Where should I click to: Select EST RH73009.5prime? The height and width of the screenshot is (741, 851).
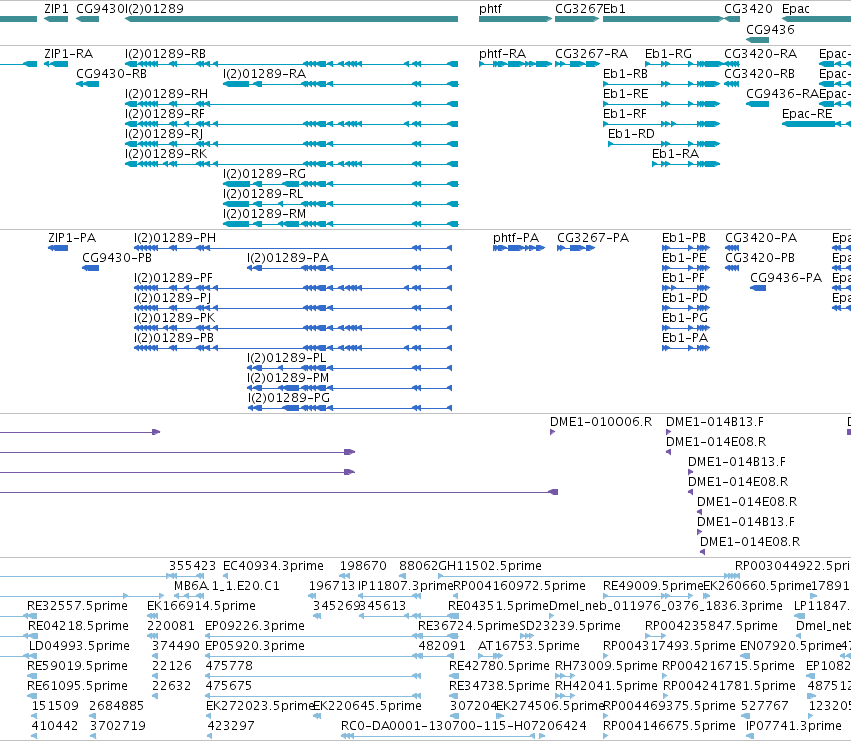click(606, 666)
